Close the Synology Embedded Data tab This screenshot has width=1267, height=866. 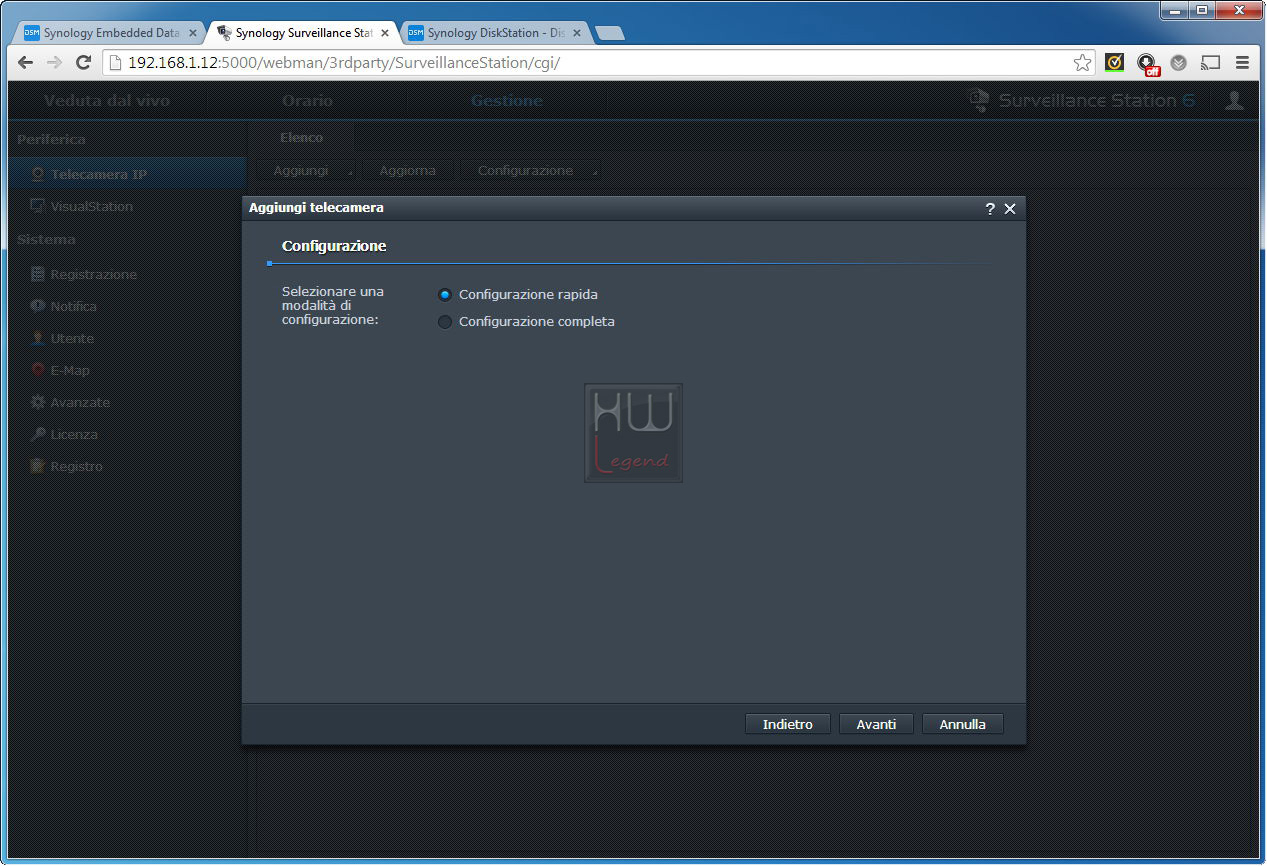point(193,33)
